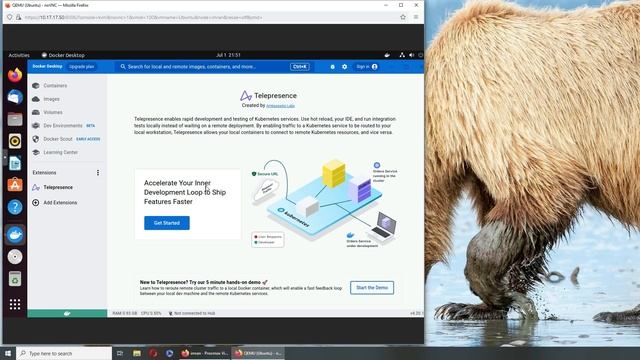
Task: Click Docker Desktop icon in Ubuntu dock
Action: pos(15,235)
